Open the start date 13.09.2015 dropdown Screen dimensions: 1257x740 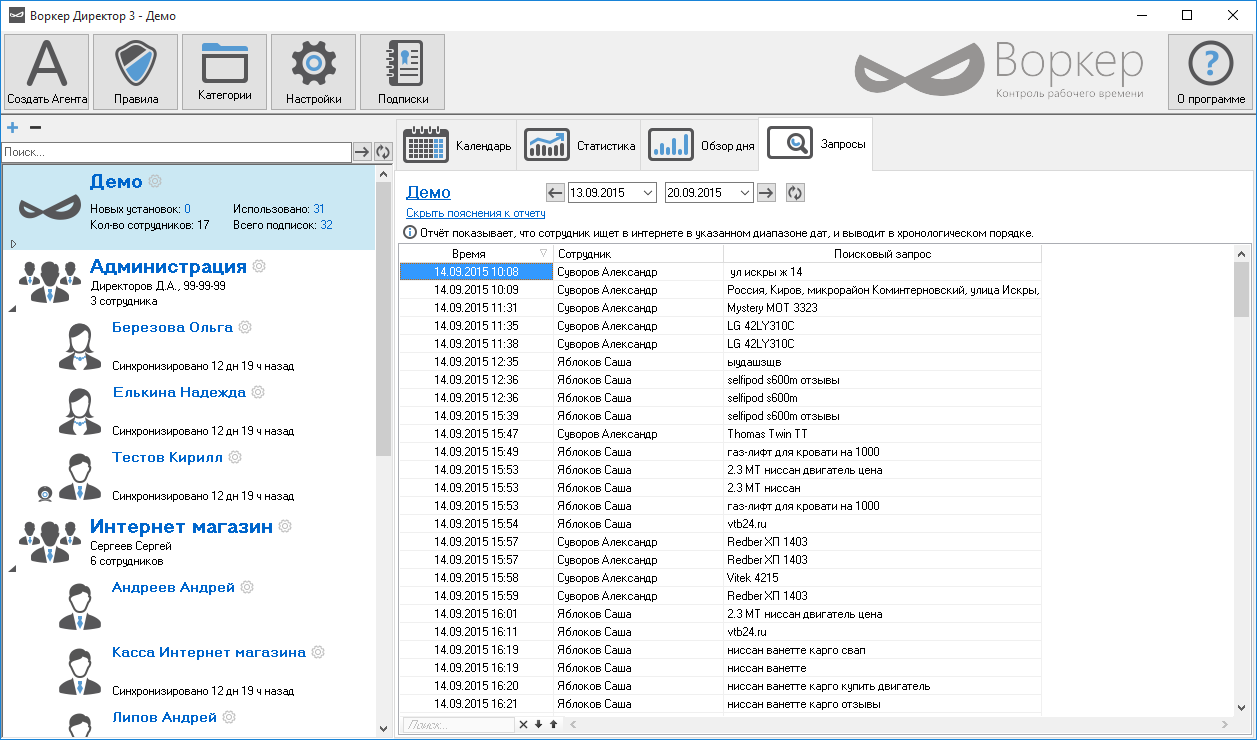point(647,193)
